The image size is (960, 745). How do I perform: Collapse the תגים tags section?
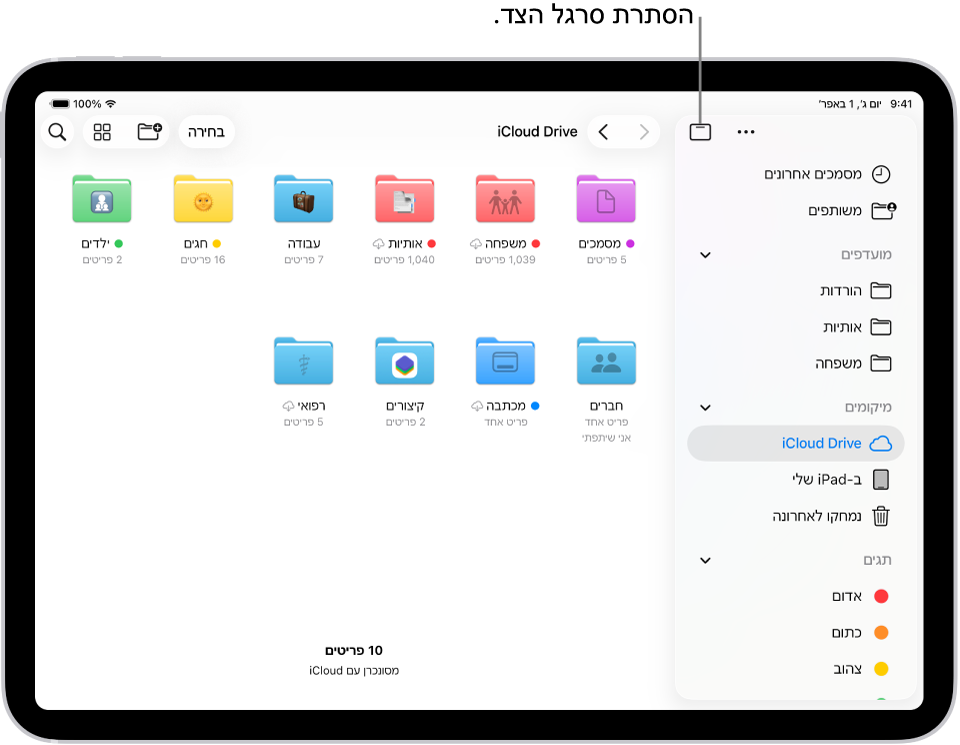[x=705, y=560]
